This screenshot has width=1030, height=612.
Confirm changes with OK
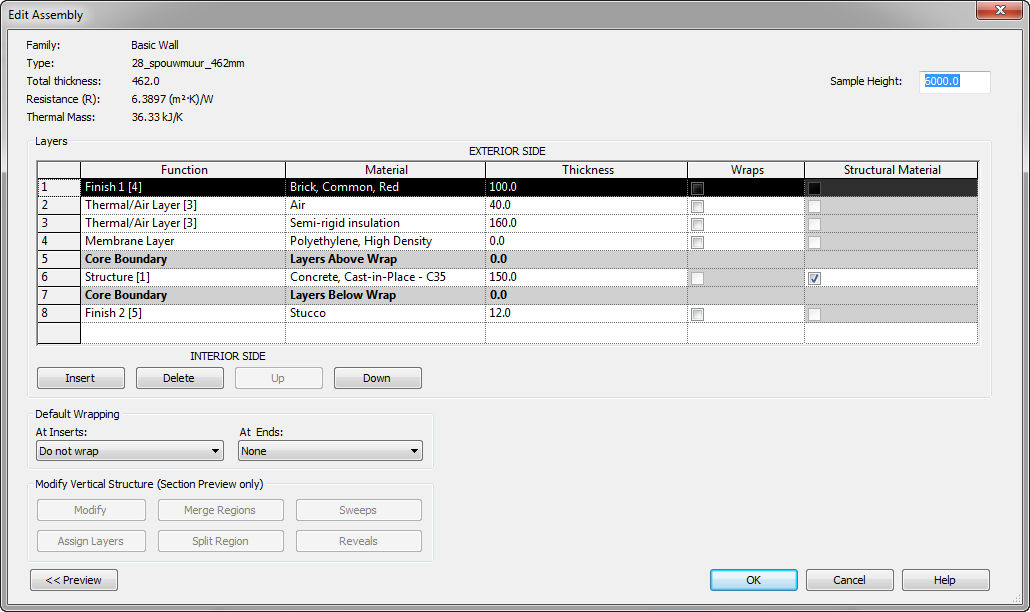point(753,580)
